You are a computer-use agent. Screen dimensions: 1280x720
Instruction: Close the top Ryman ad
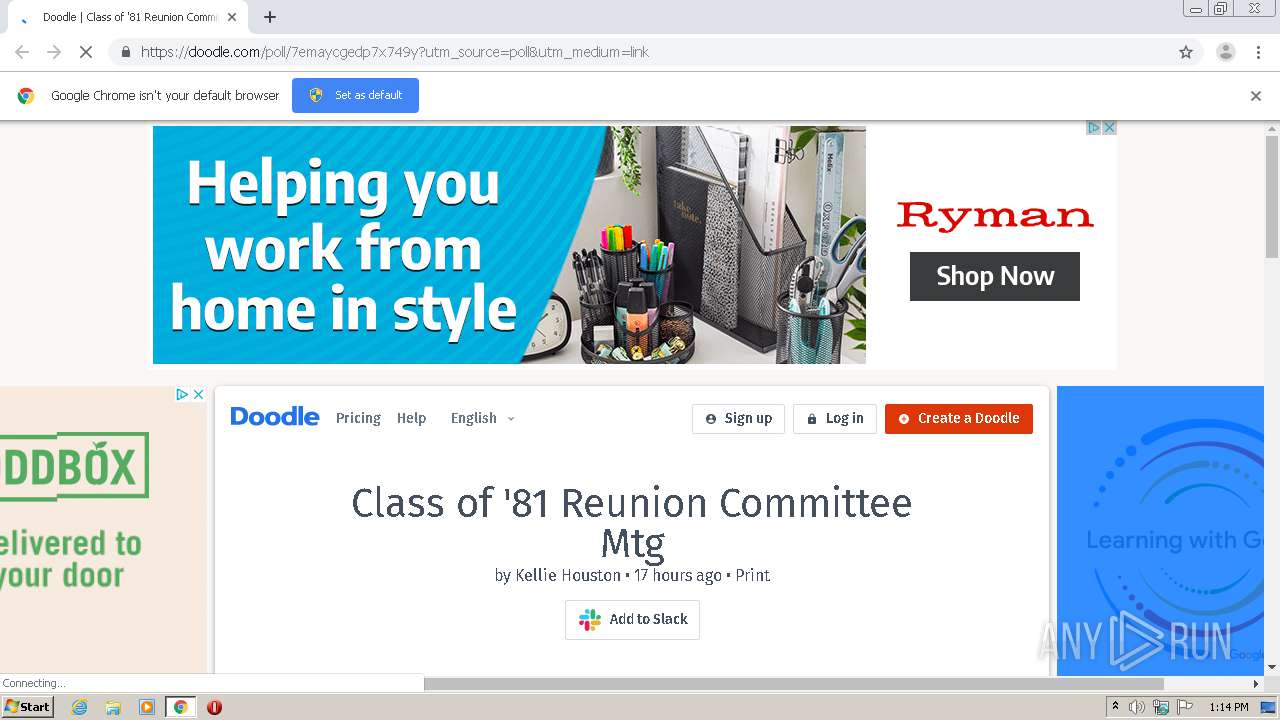1109,128
